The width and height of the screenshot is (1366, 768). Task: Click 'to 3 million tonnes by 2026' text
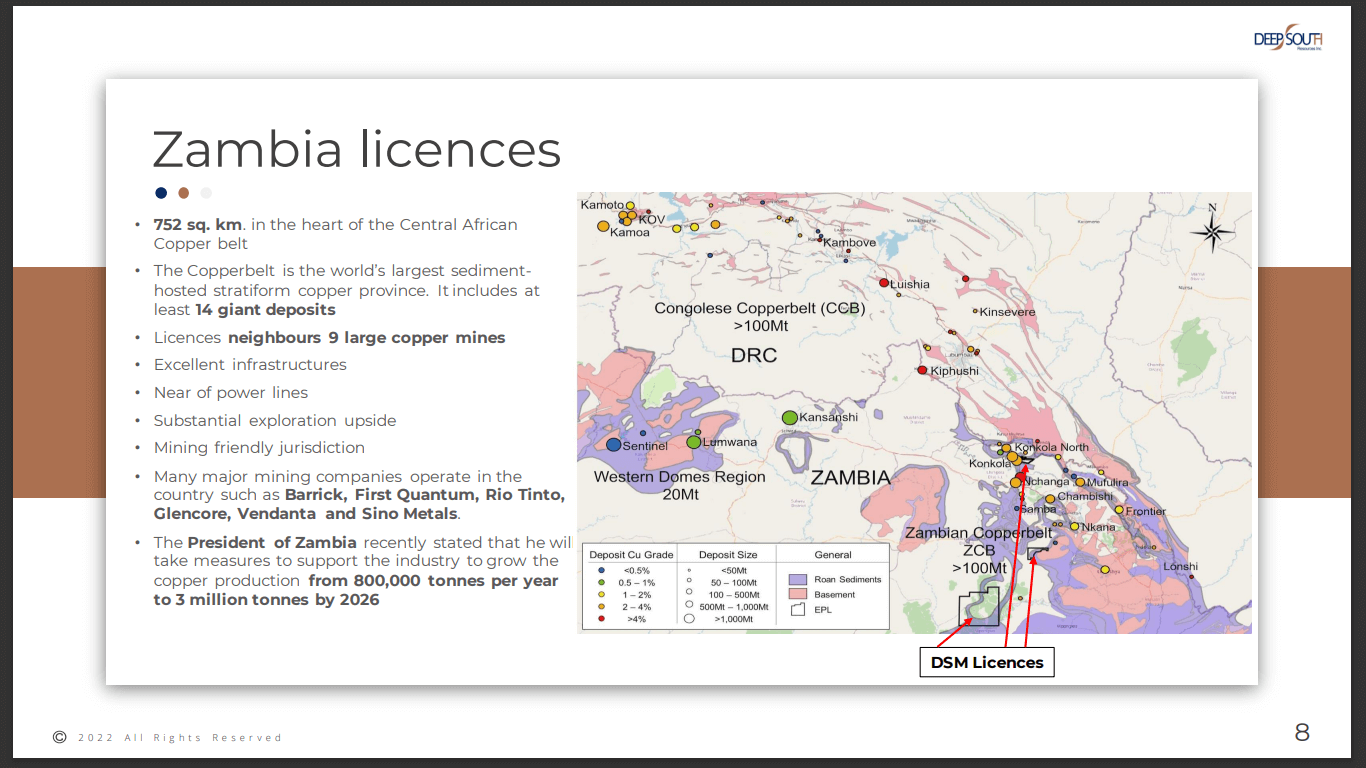(x=266, y=600)
